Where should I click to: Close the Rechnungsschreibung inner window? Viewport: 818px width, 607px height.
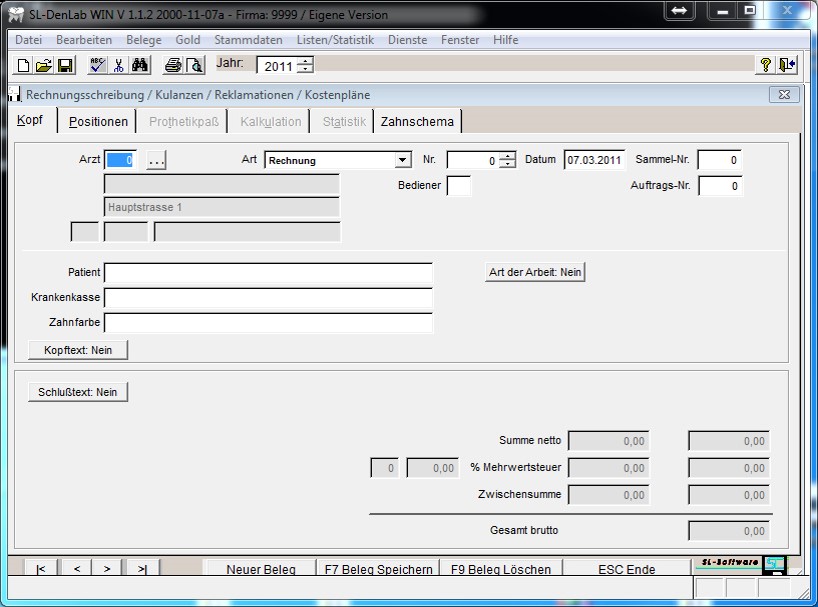[784, 94]
